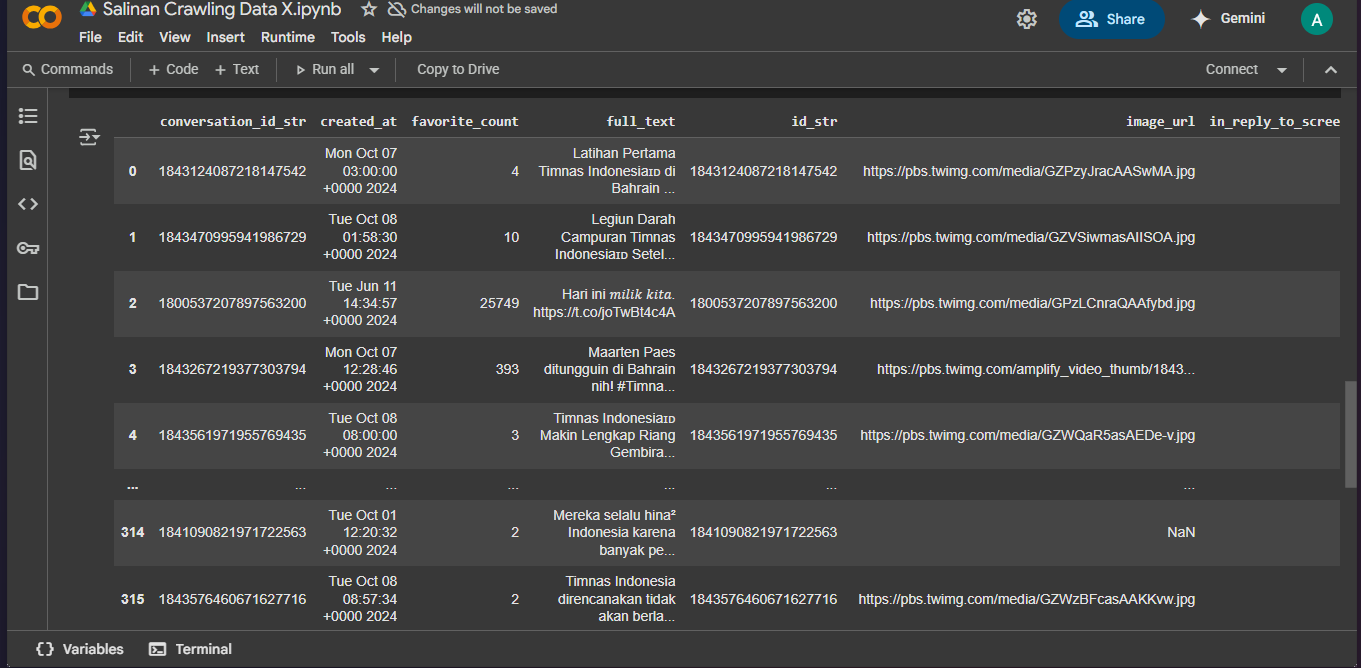Viewport: 1361px width, 668px height.
Task: Click the Colab logo icon
Action: point(42,17)
